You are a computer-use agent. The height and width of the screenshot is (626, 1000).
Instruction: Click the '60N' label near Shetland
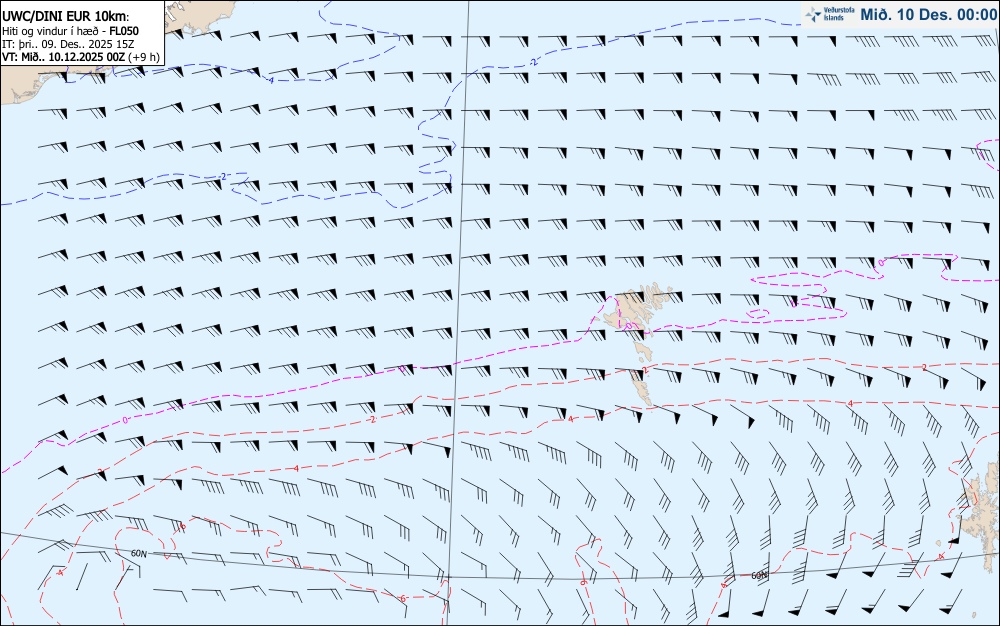[x=759, y=575]
